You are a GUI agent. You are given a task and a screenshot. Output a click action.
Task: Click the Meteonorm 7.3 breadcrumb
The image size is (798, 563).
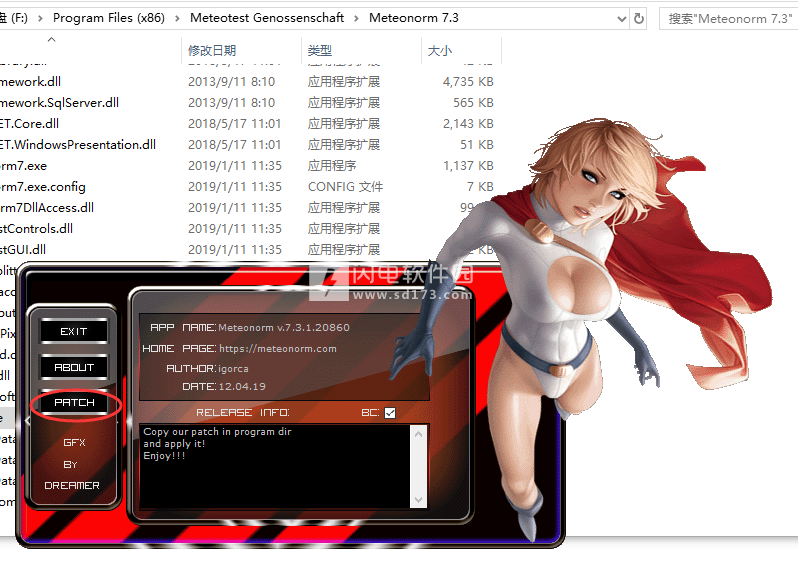[414, 18]
